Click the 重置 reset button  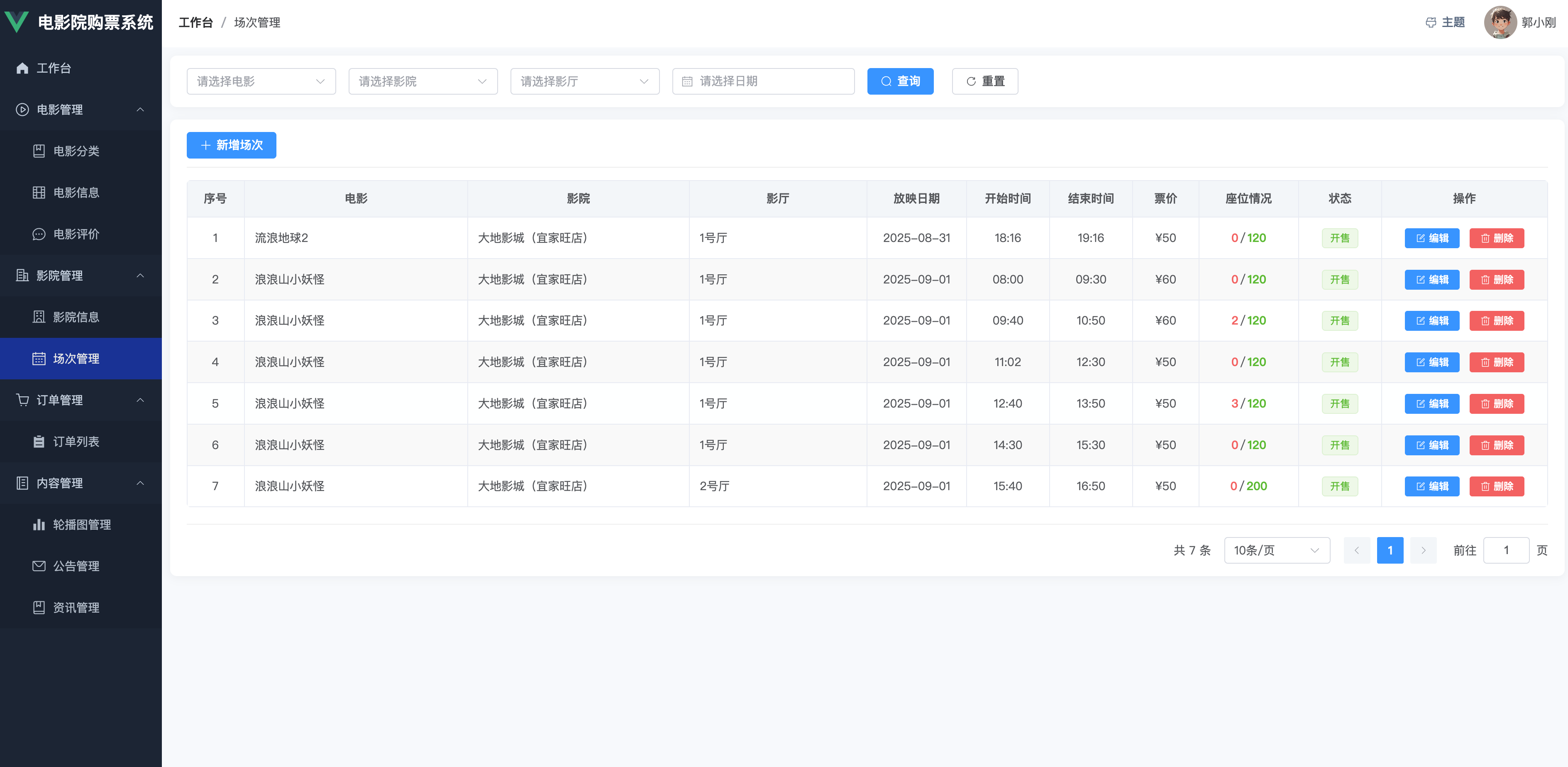pyautogui.click(x=984, y=82)
